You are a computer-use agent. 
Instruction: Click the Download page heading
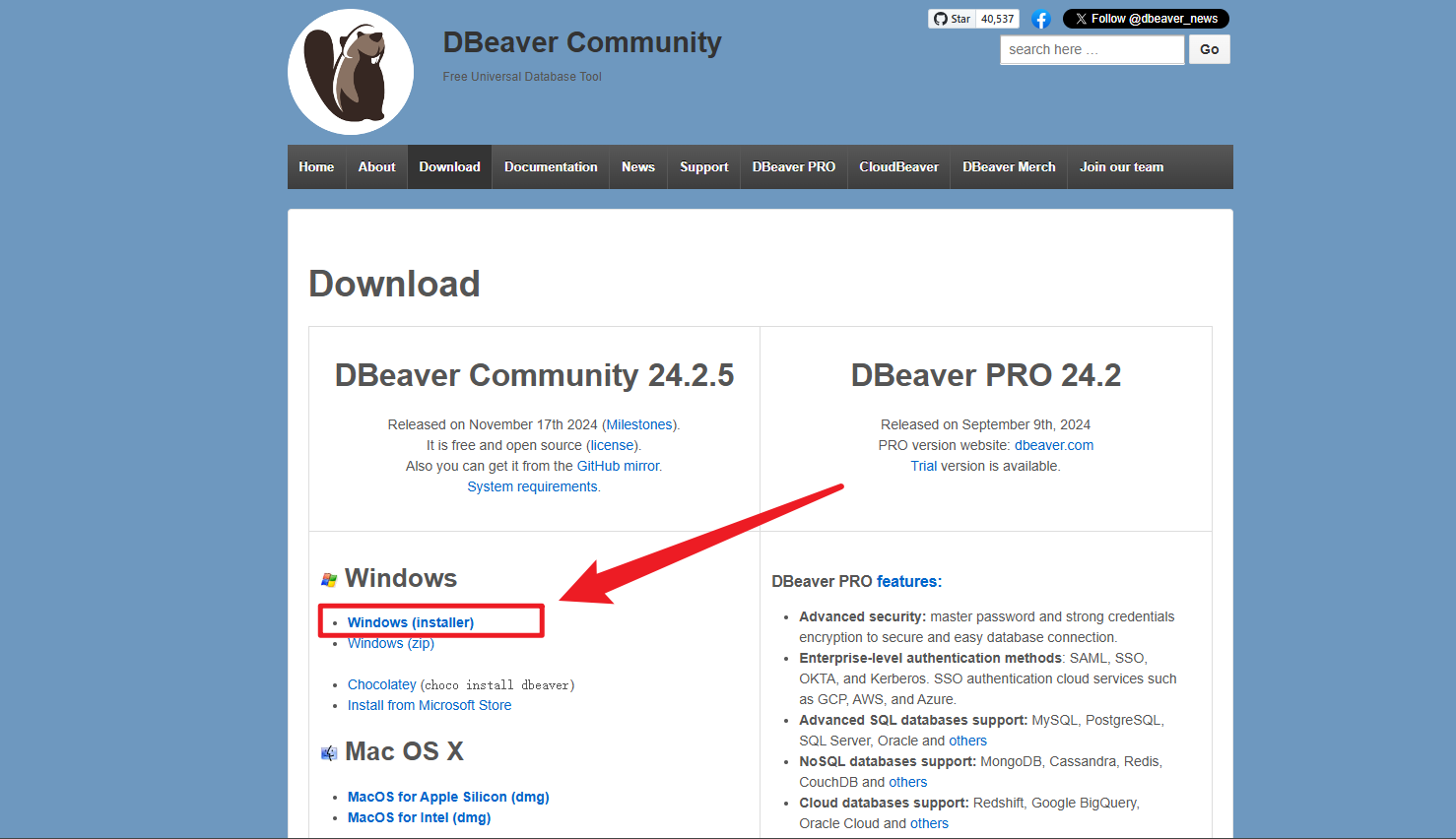(x=394, y=284)
